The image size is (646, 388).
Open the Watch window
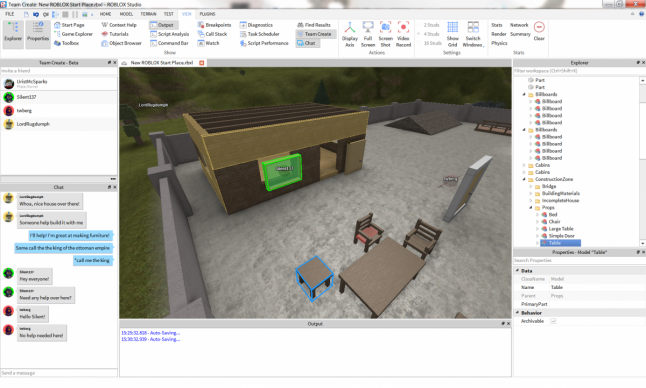(x=208, y=43)
